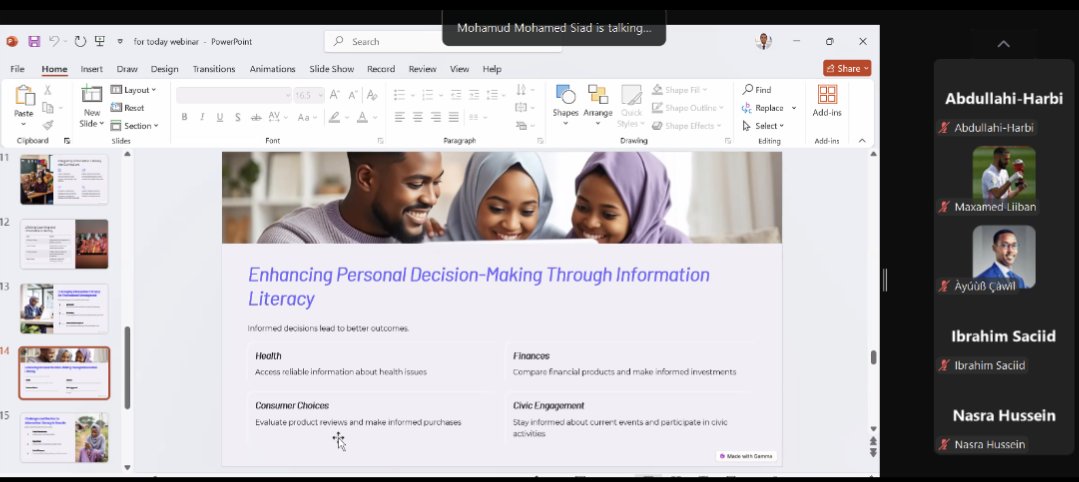Click the Share button

(x=847, y=68)
